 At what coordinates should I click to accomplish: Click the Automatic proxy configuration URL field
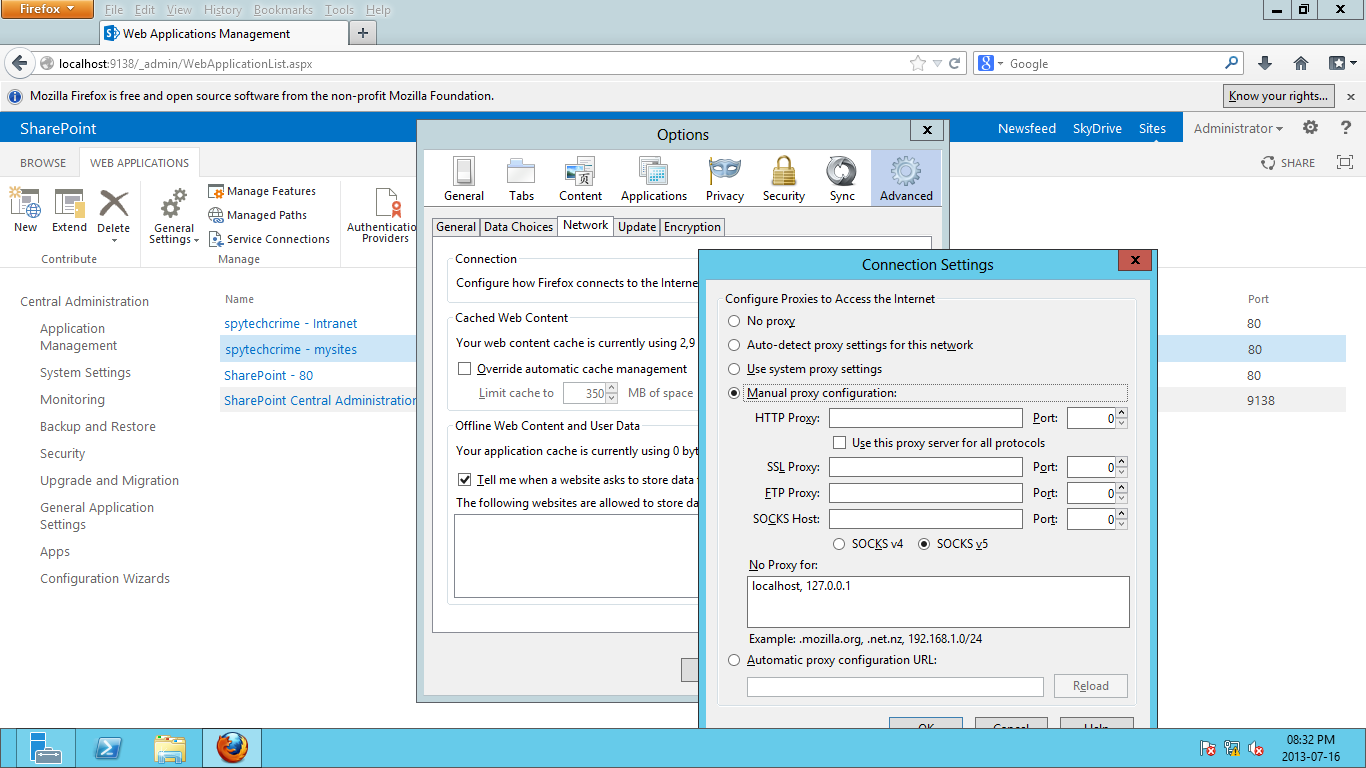[895, 686]
